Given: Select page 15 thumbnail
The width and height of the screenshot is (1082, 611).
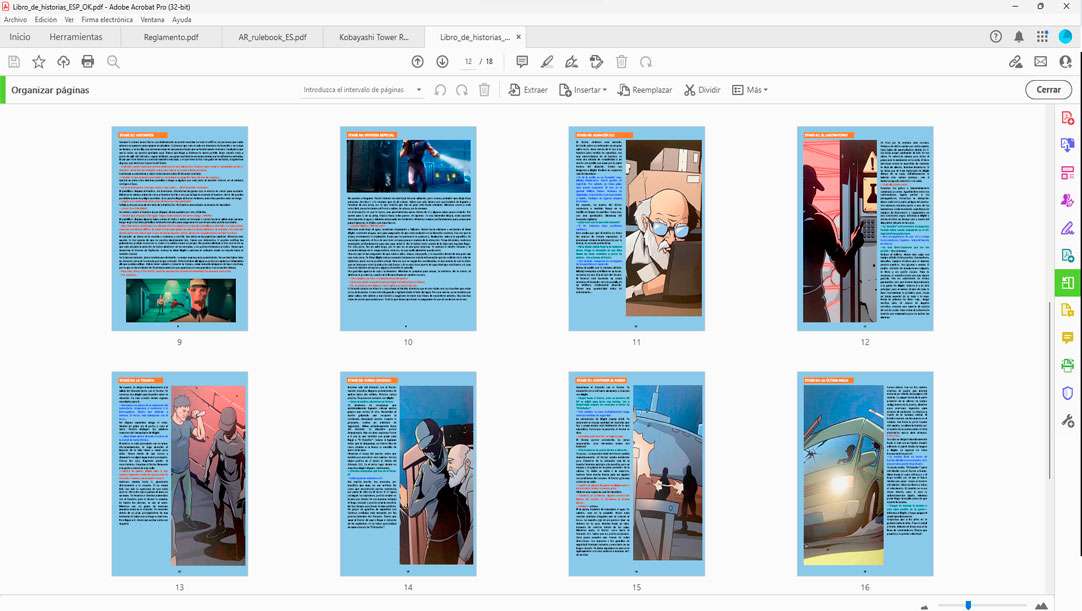Looking at the screenshot, I should 636,474.
